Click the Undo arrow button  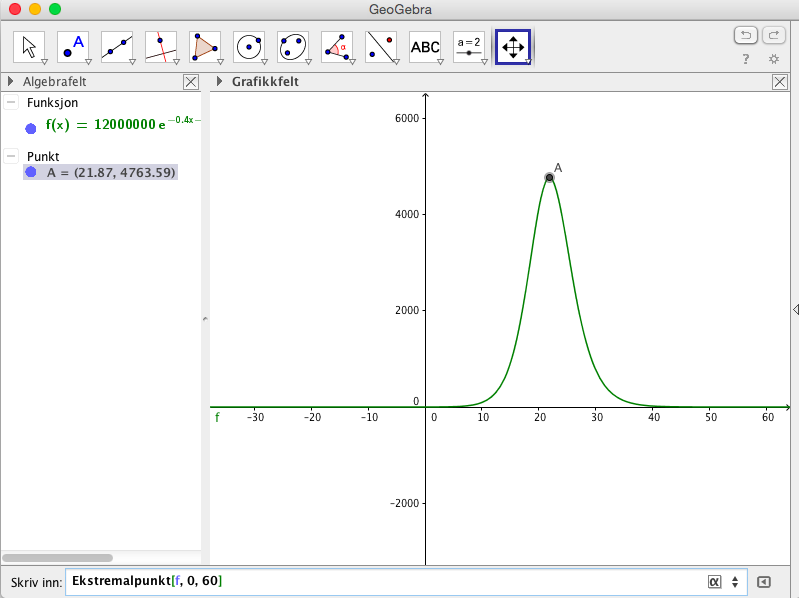tap(745, 35)
